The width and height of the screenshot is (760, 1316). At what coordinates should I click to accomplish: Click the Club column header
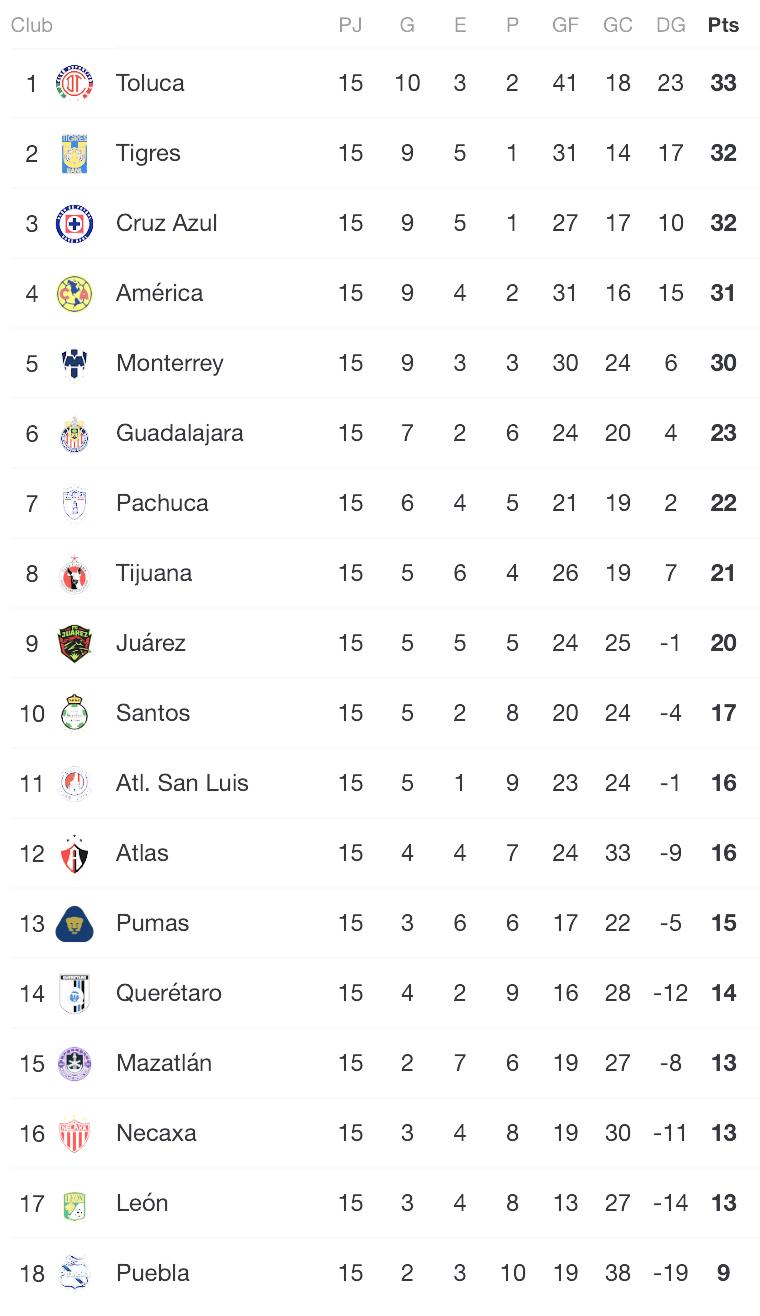32,25
